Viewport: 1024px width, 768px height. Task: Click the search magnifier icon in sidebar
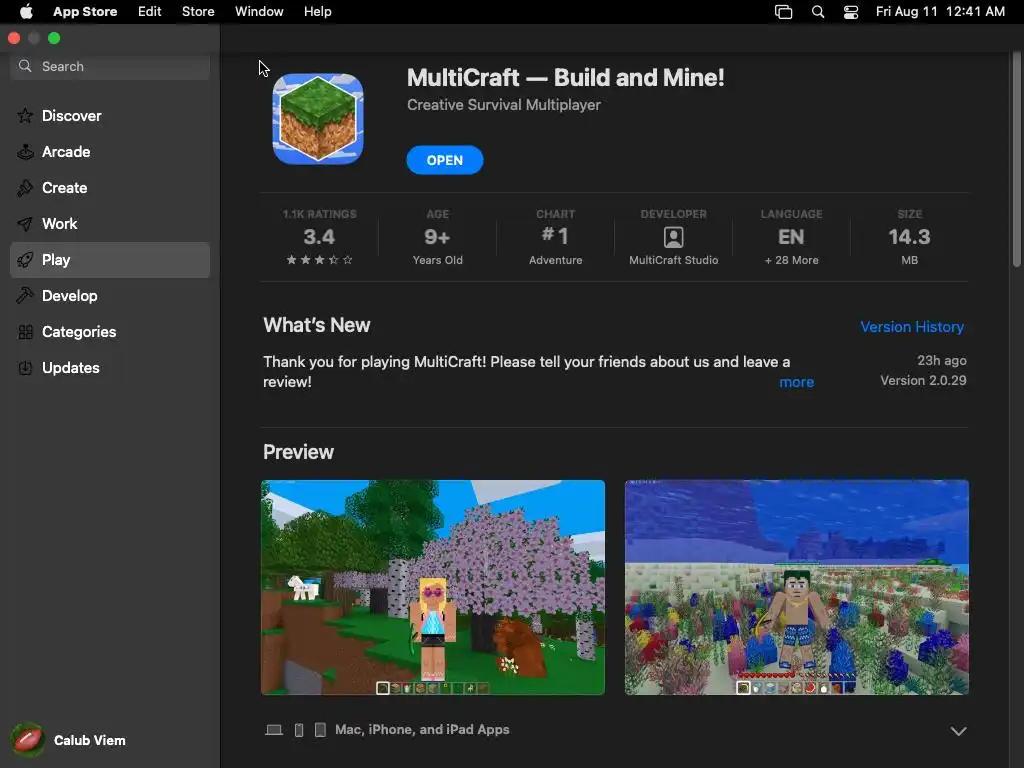[x=25, y=66]
